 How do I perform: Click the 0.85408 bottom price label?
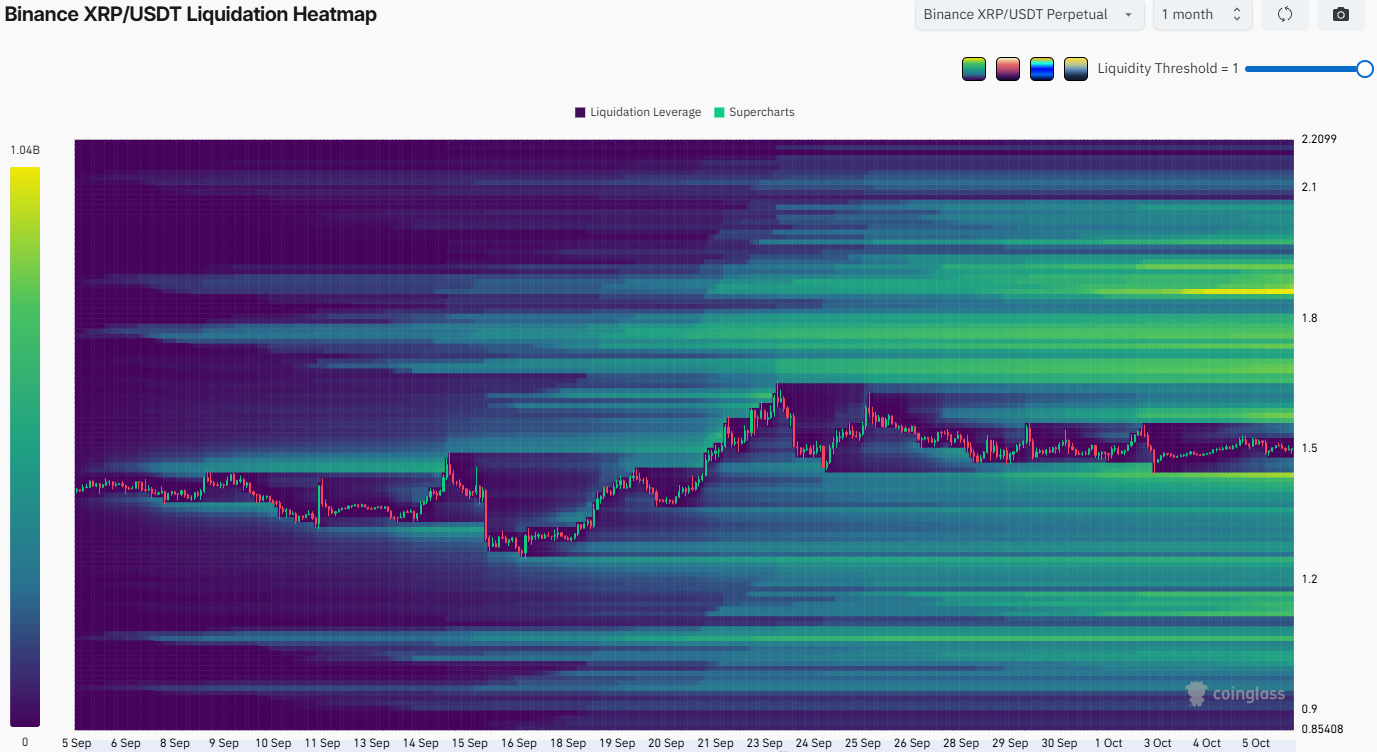click(x=1320, y=728)
